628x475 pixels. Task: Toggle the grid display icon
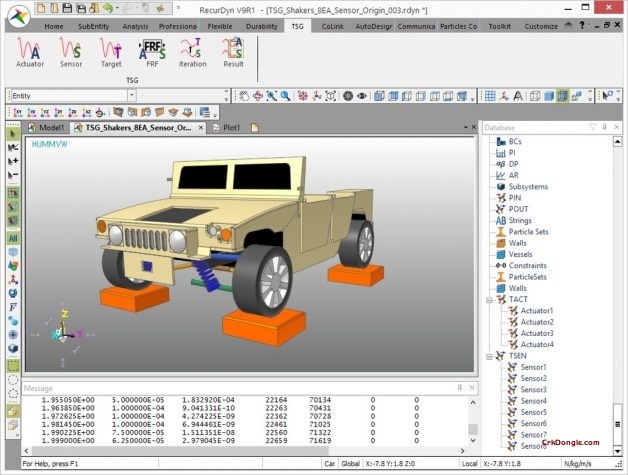(x=490, y=96)
